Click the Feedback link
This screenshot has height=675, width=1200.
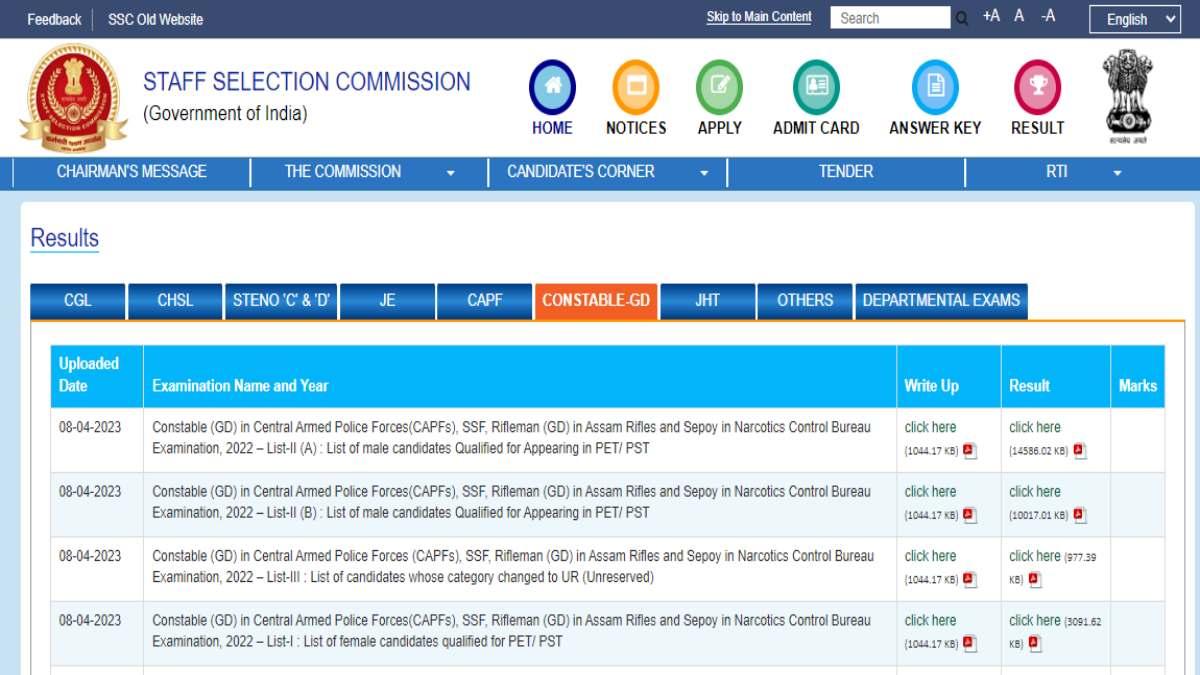point(53,18)
